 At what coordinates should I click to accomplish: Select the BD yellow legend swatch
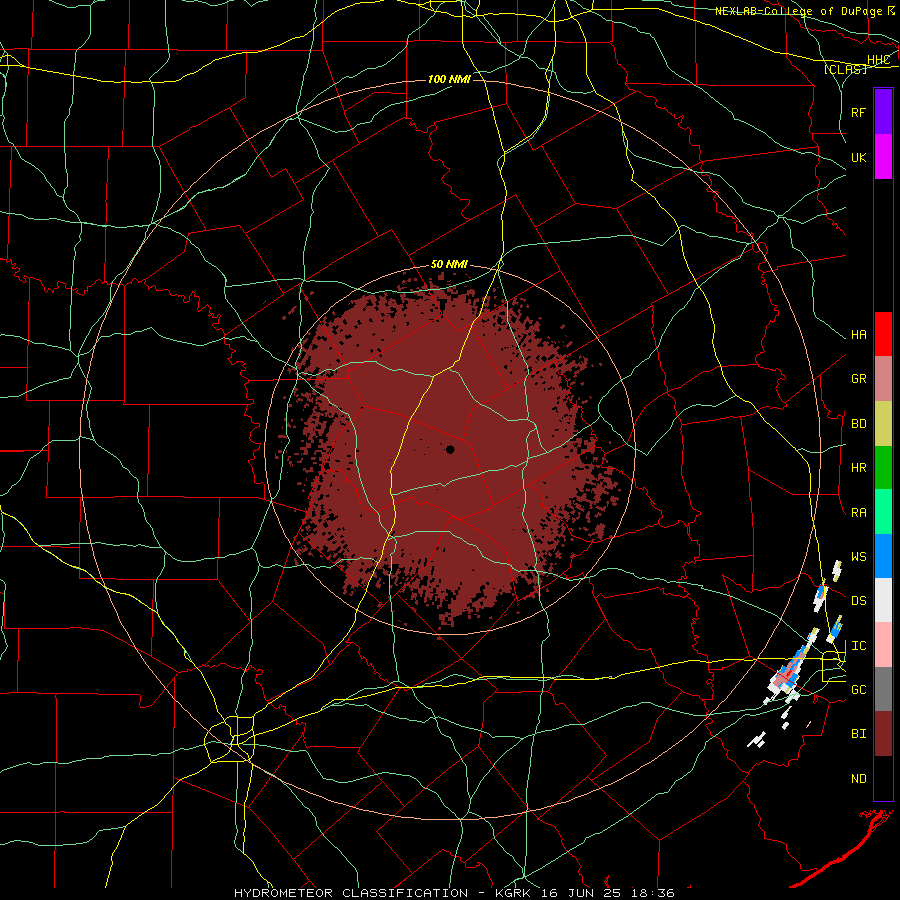[883, 423]
